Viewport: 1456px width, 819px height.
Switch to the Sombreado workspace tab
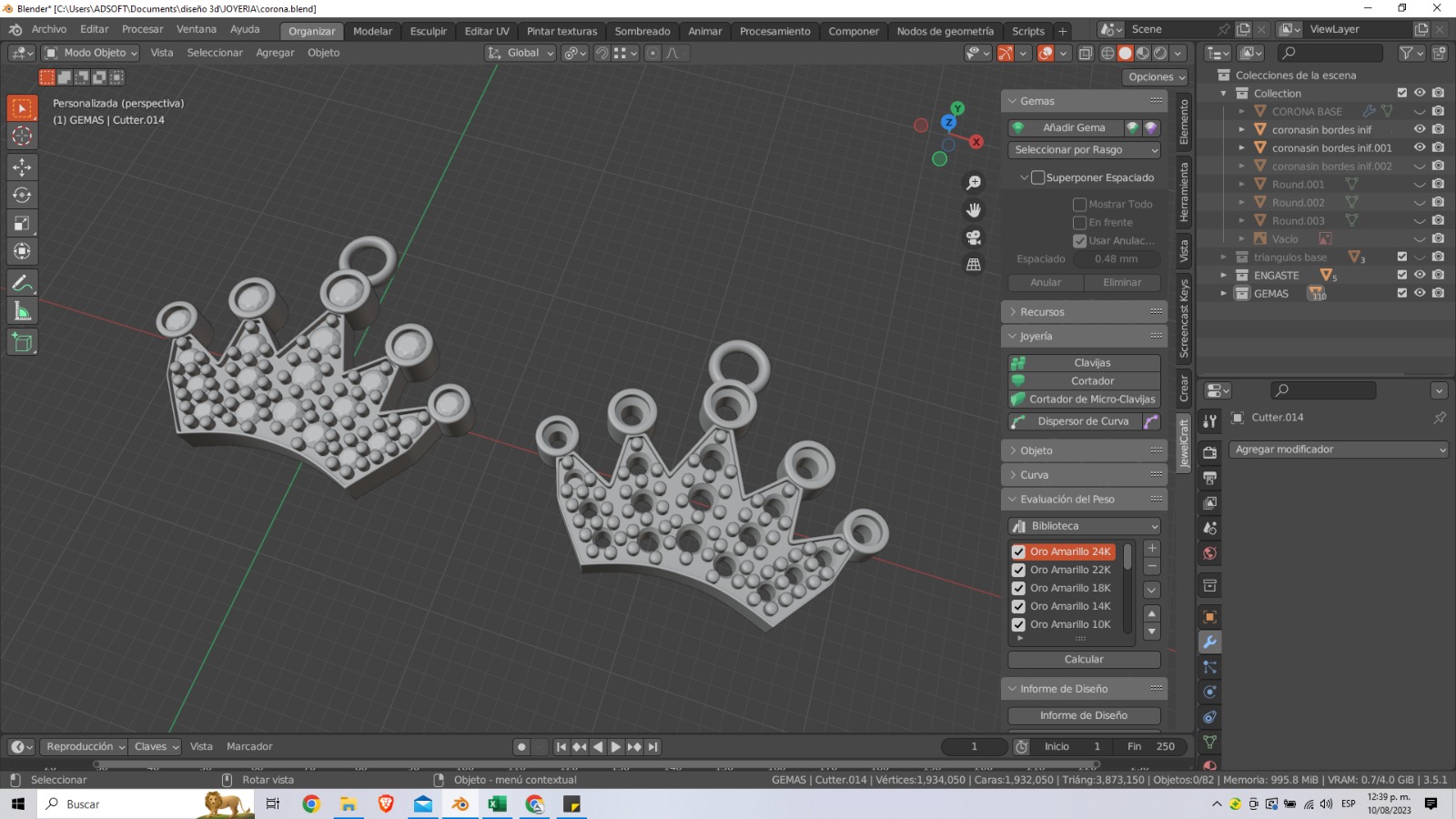(x=642, y=31)
